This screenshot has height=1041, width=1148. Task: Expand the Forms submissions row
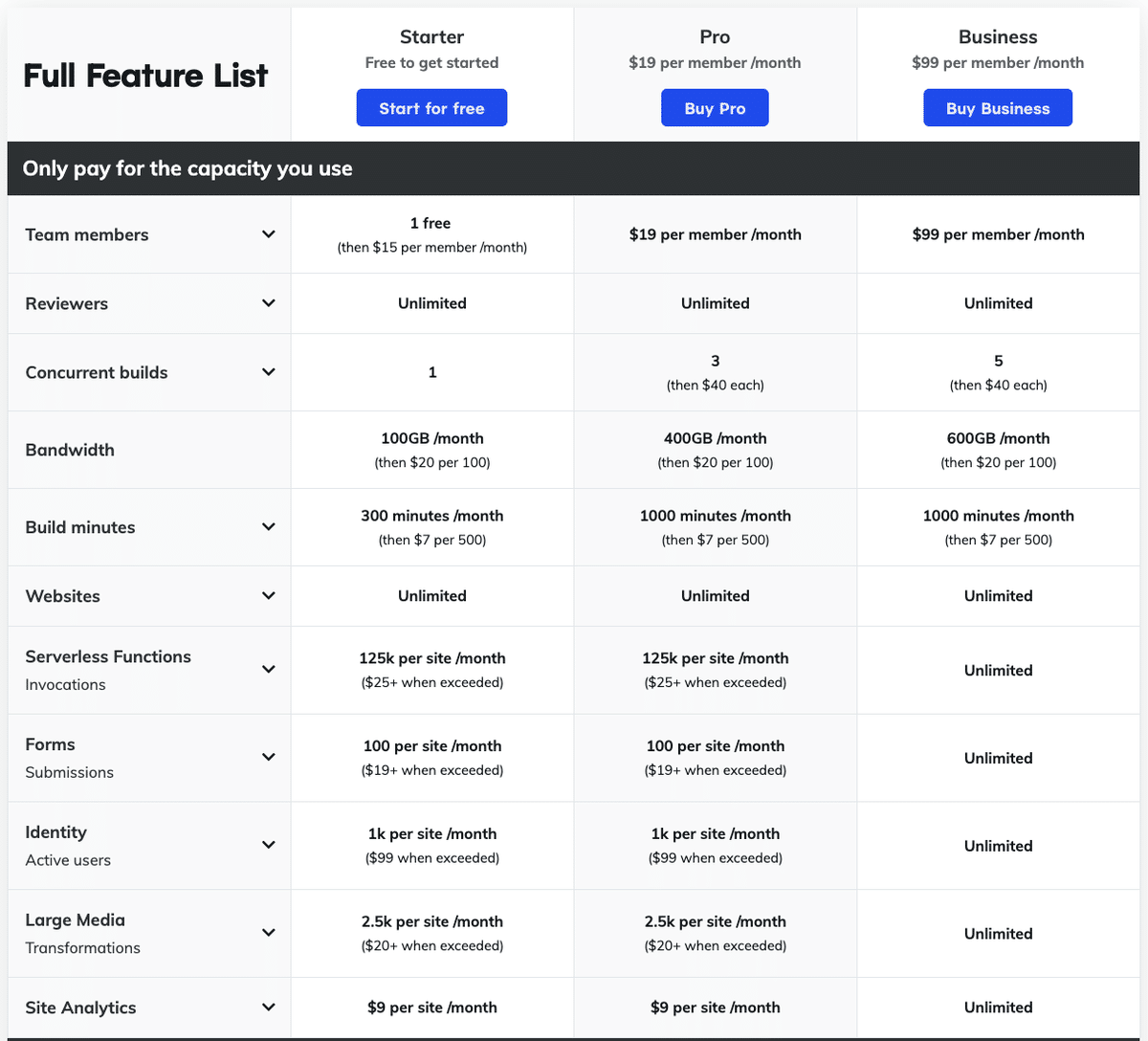point(269,758)
